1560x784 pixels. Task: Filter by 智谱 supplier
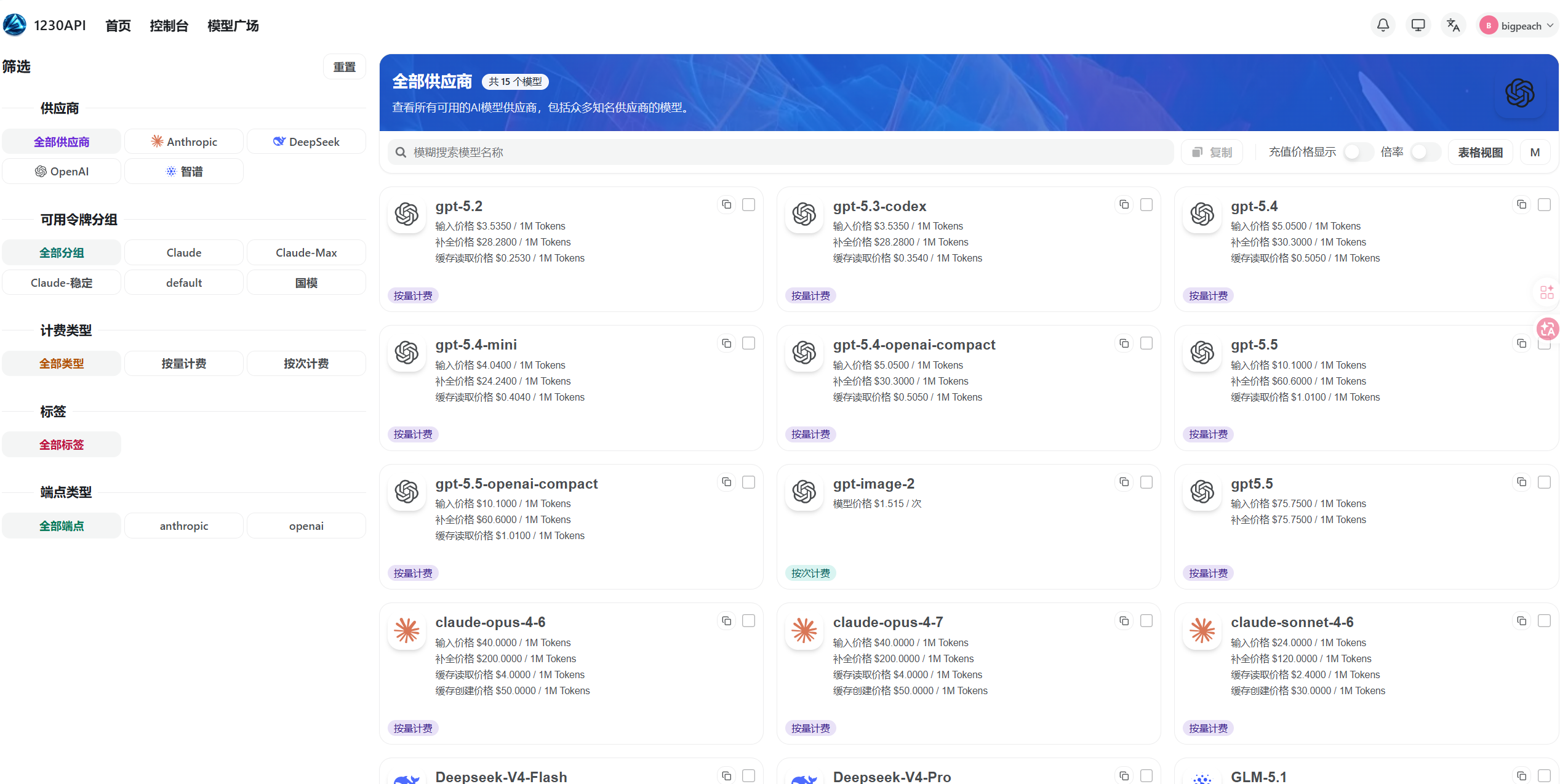click(x=184, y=171)
